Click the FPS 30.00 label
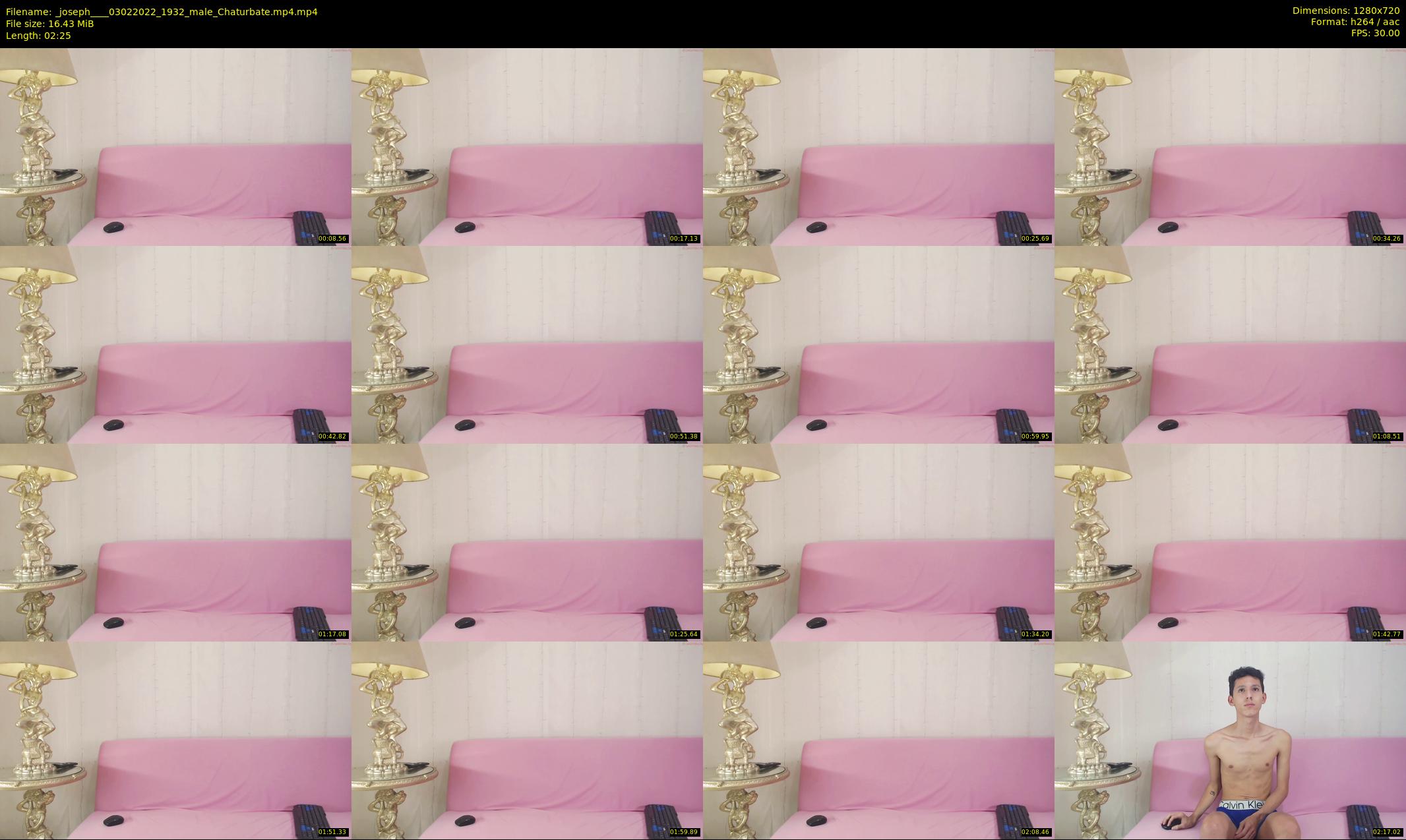This screenshot has height=840, width=1406. point(1375,33)
